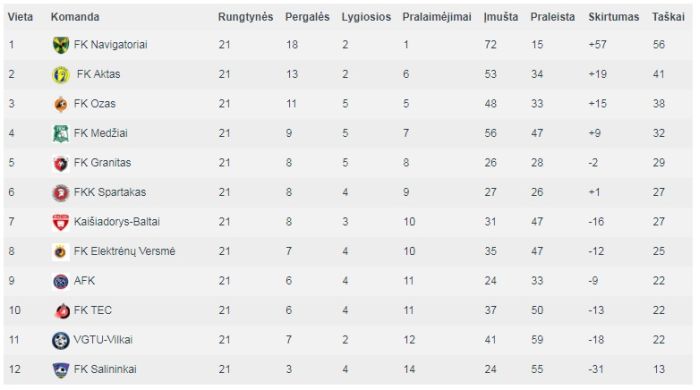Click the Komanda column header

(75, 17)
